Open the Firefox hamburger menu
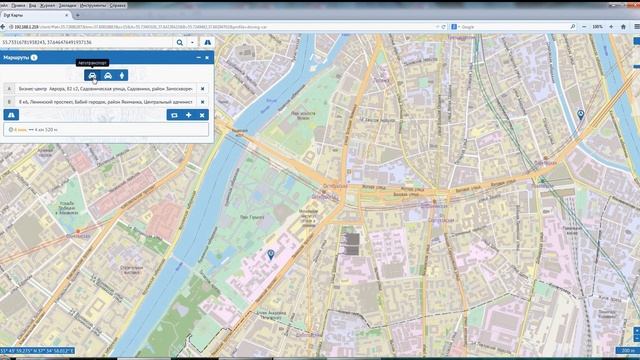This screenshot has height=360, width=640. point(636,27)
